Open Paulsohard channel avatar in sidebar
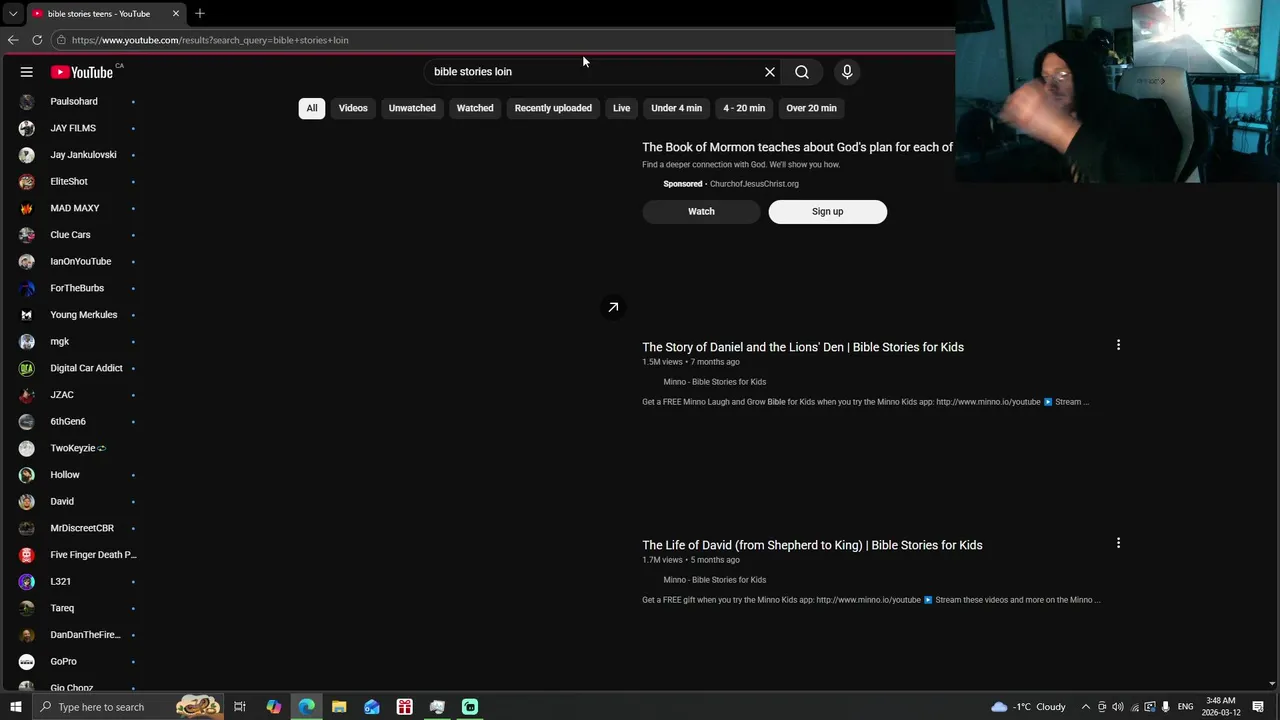1280x720 pixels. [27, 101]
